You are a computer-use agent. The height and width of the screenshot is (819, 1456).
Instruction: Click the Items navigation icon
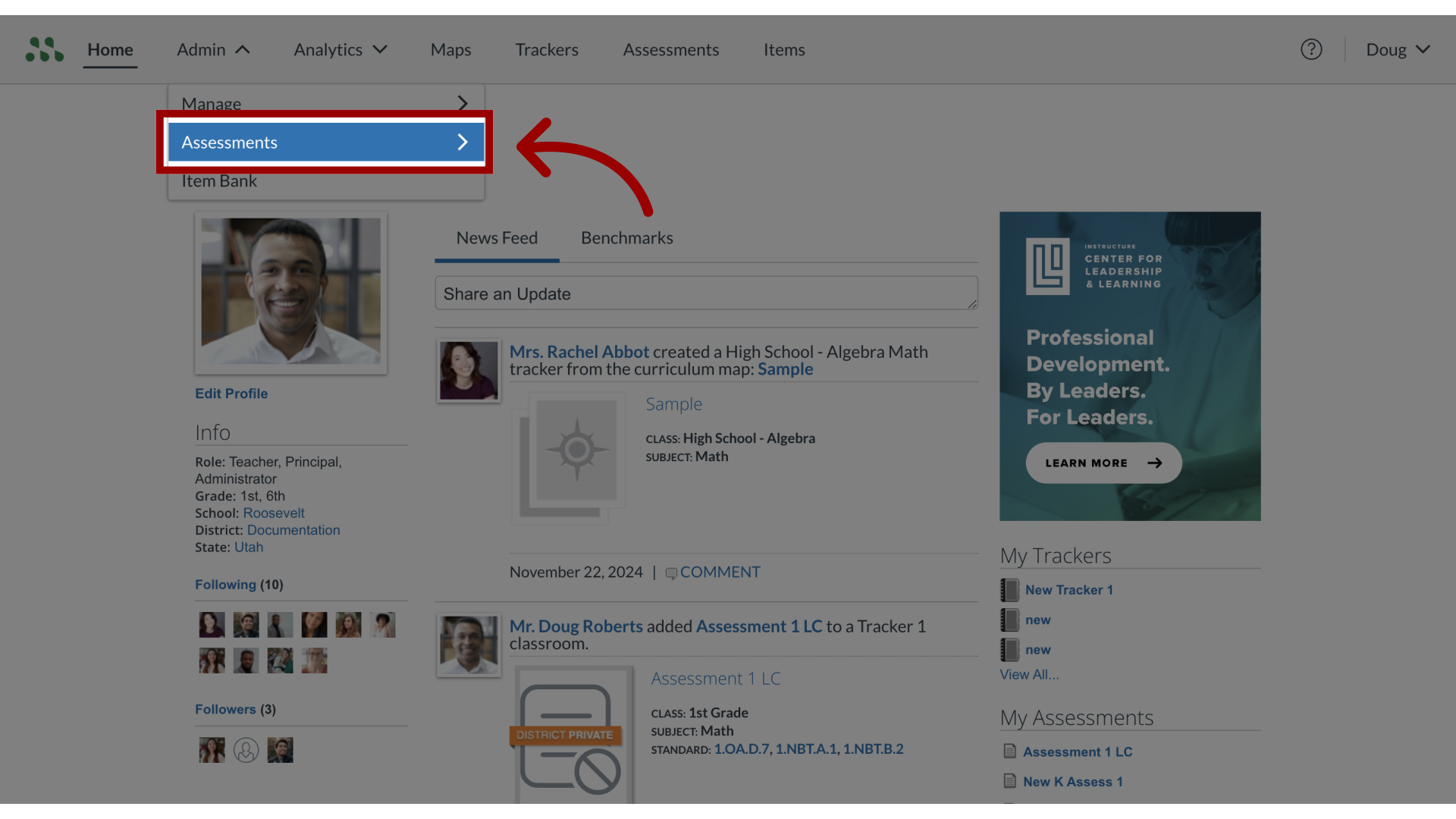pos(784,48)
